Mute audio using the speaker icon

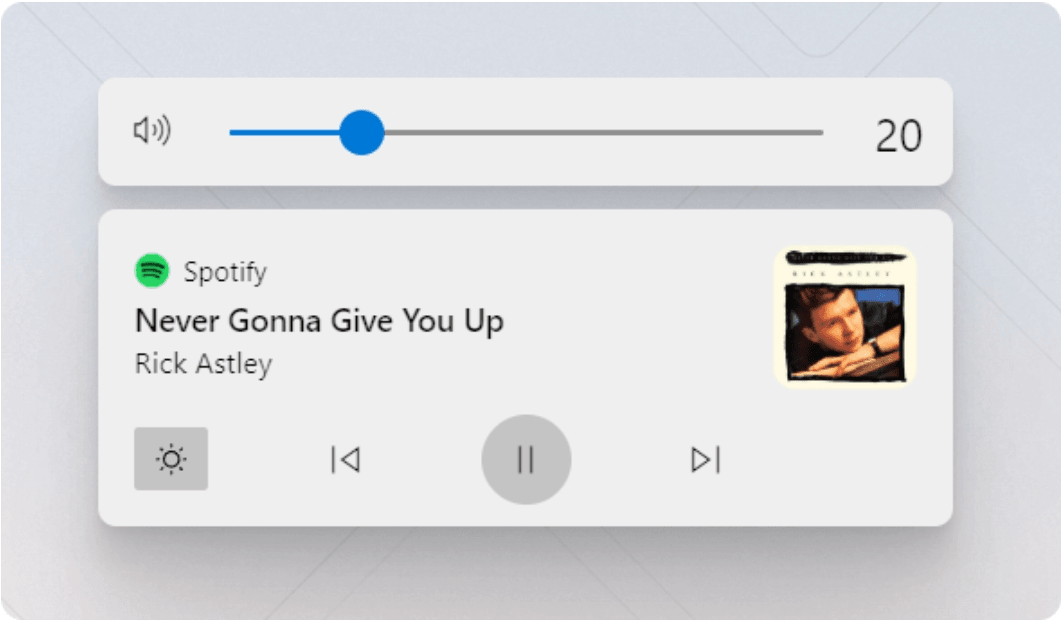(x=152, y=130)
